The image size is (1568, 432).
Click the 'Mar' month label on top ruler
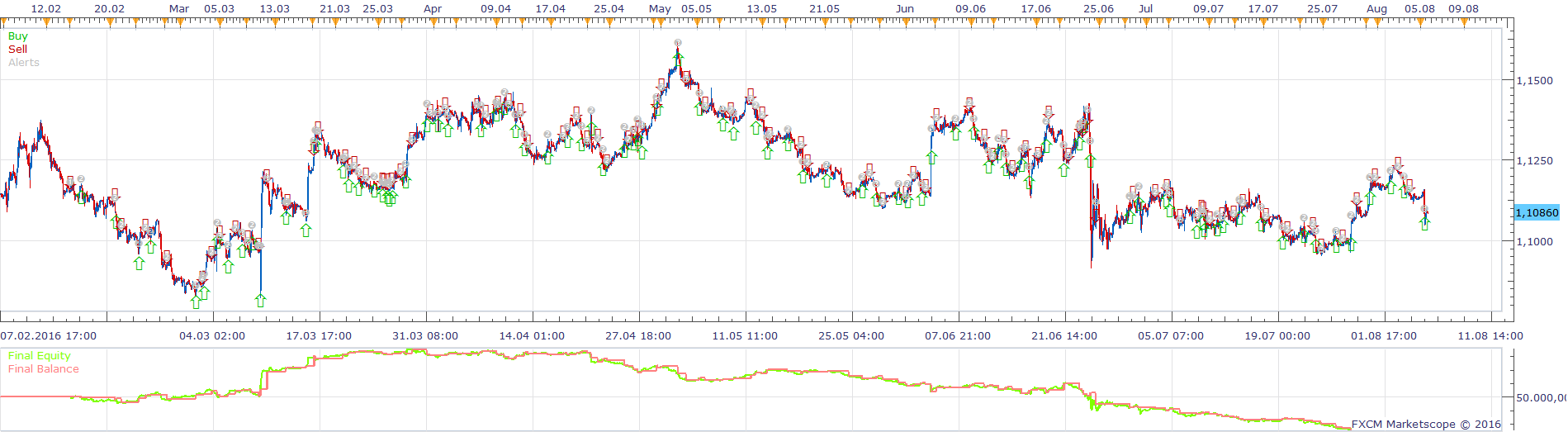pos(179,8)
